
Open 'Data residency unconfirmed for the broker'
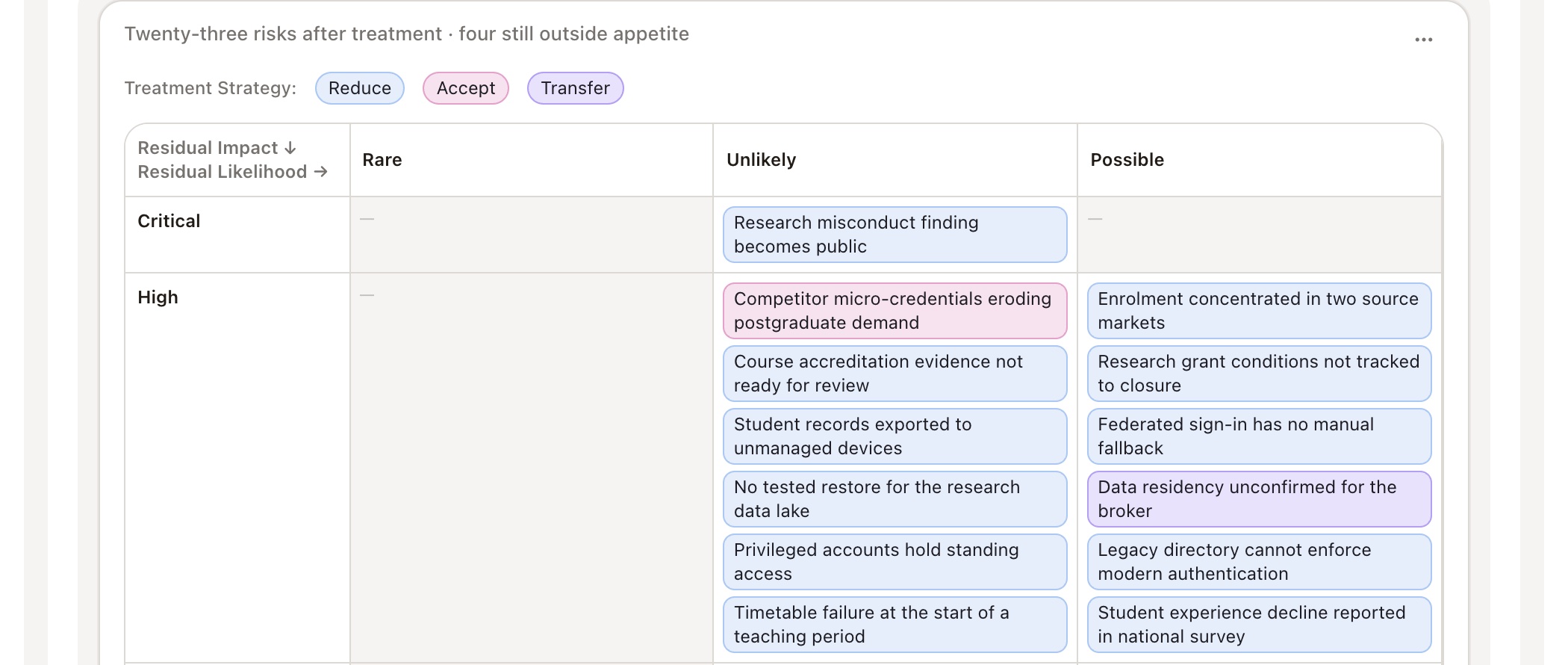click(x=1260, y=499)
